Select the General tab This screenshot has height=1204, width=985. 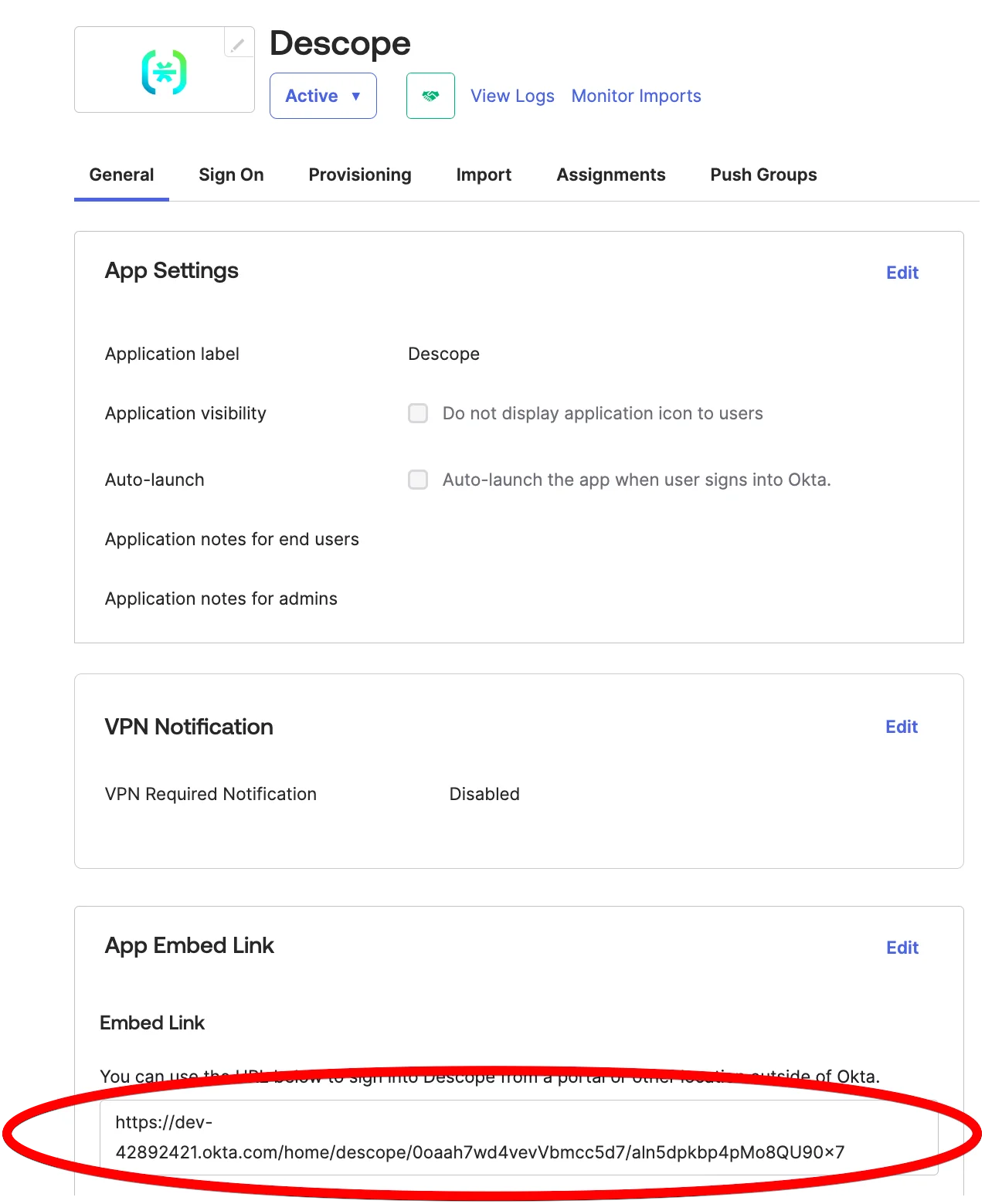[121, 175]
